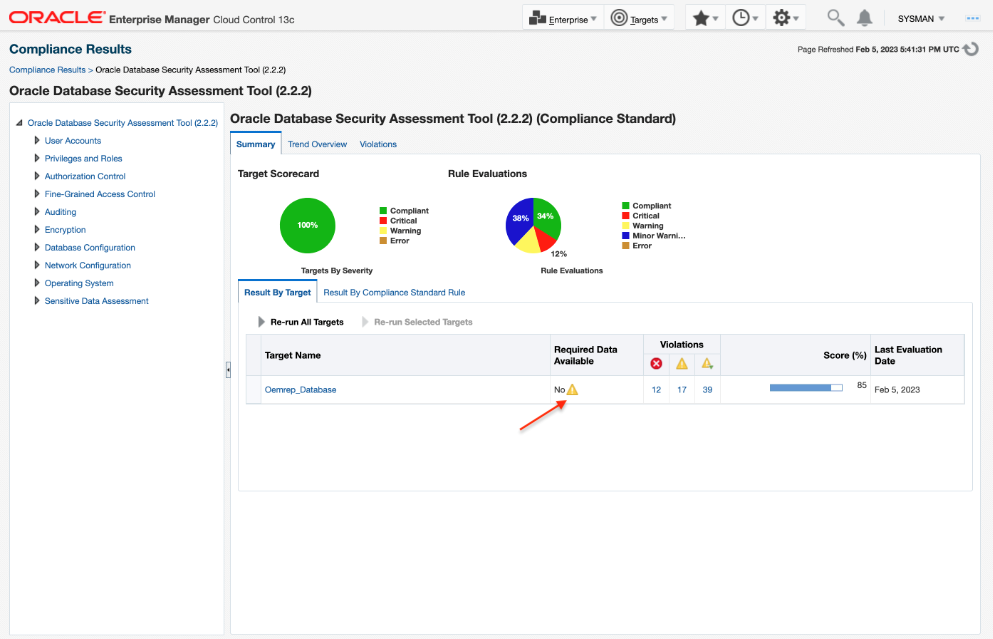Select the Oemrep_Database row selector cell
Image resolution: width=993 pixels, height=639 pixels.
pyautogui.click(x=253, y=389)
